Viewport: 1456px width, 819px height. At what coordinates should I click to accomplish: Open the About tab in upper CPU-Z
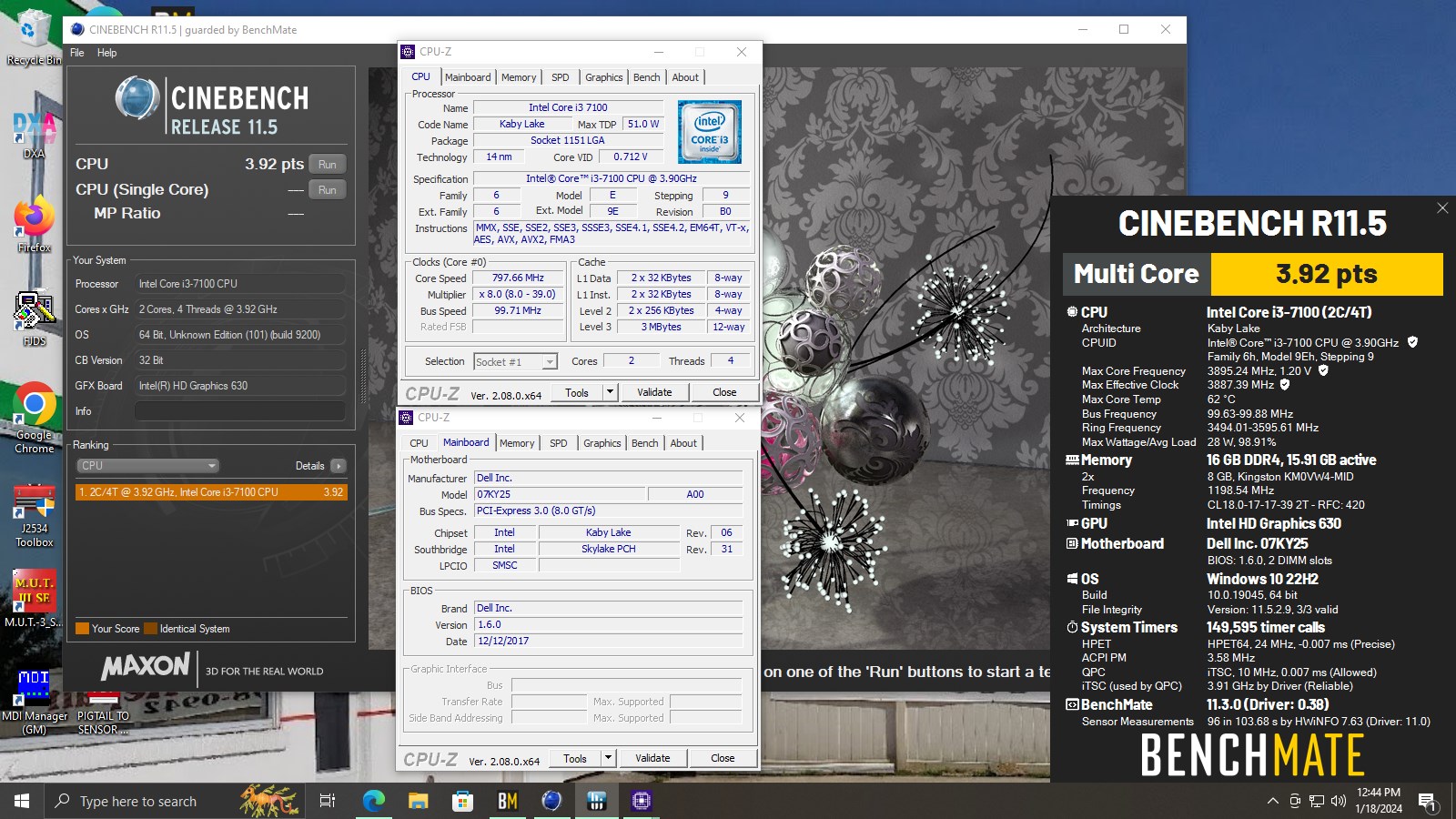point(686,77)
